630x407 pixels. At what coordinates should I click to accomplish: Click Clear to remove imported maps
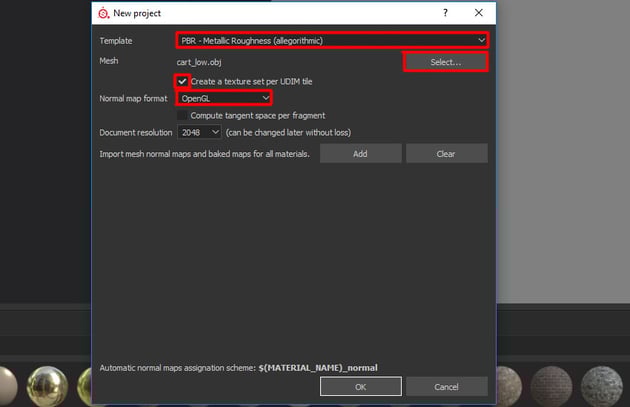446,153
